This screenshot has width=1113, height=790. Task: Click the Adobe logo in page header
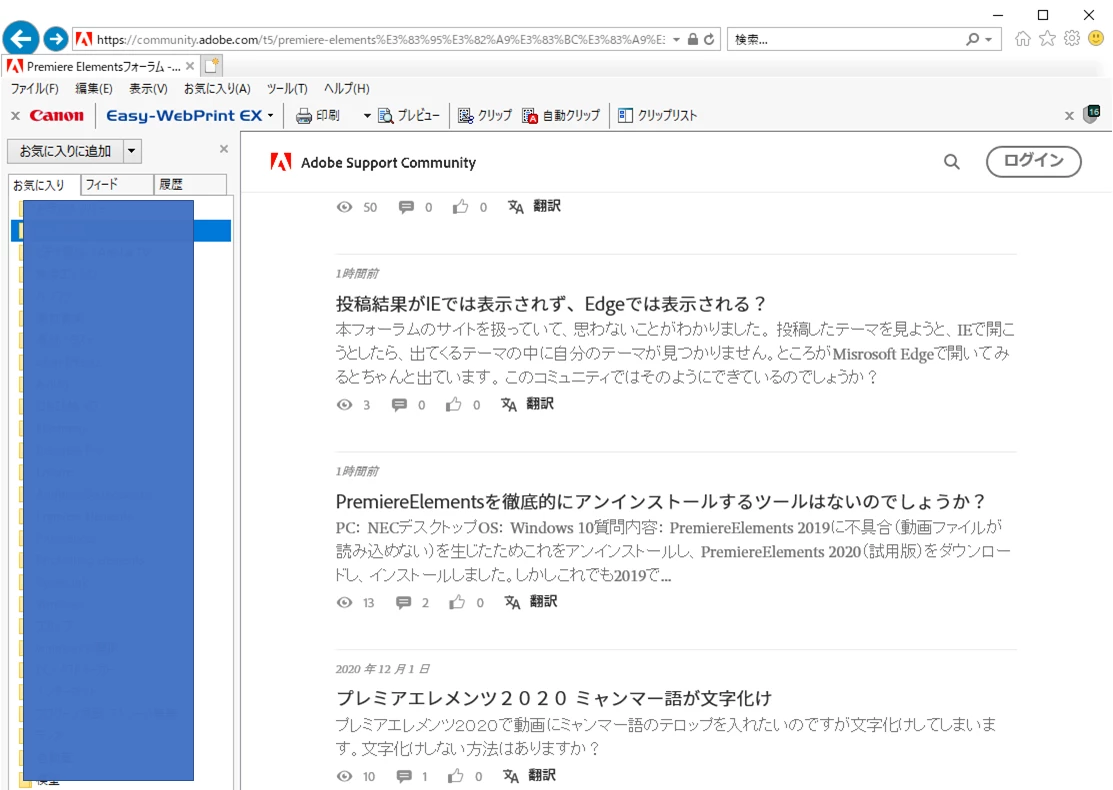[x=281, y=162]
